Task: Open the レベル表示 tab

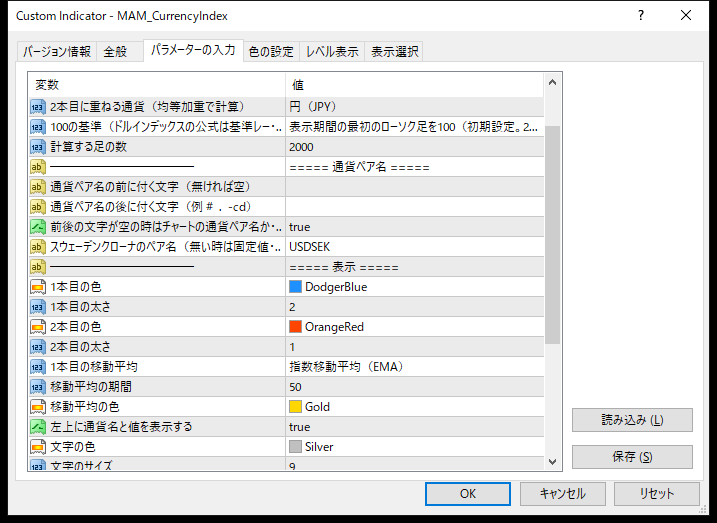Action: coord(332,51)
